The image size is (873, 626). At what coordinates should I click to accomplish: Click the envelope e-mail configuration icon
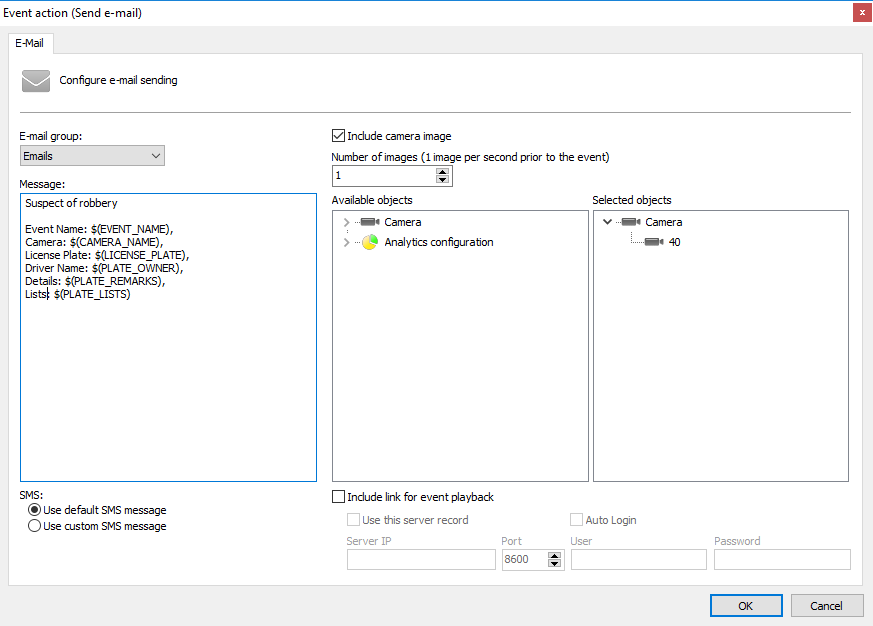[x=36, y=80]
